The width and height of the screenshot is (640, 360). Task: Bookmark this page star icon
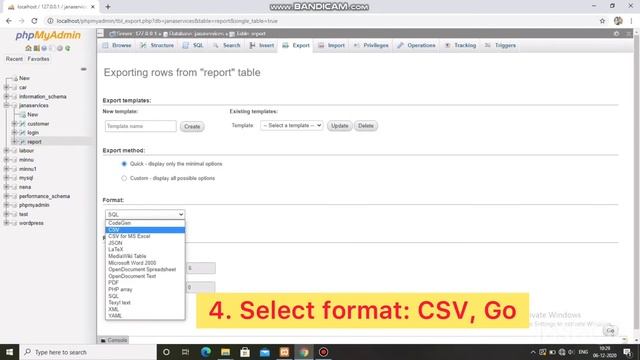tap(602, 21)
